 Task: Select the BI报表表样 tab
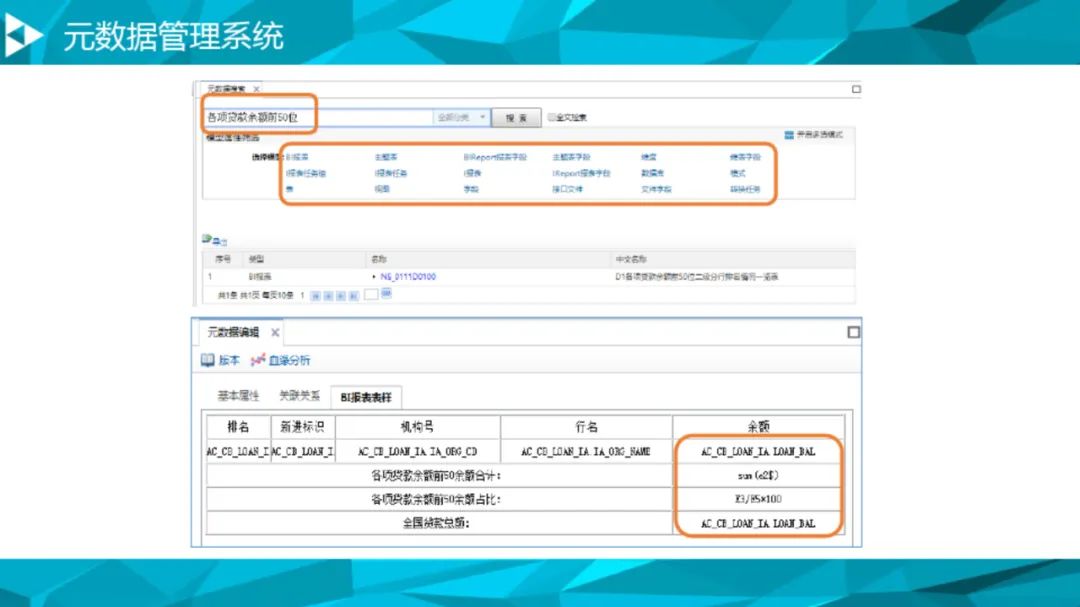[367, 397]
